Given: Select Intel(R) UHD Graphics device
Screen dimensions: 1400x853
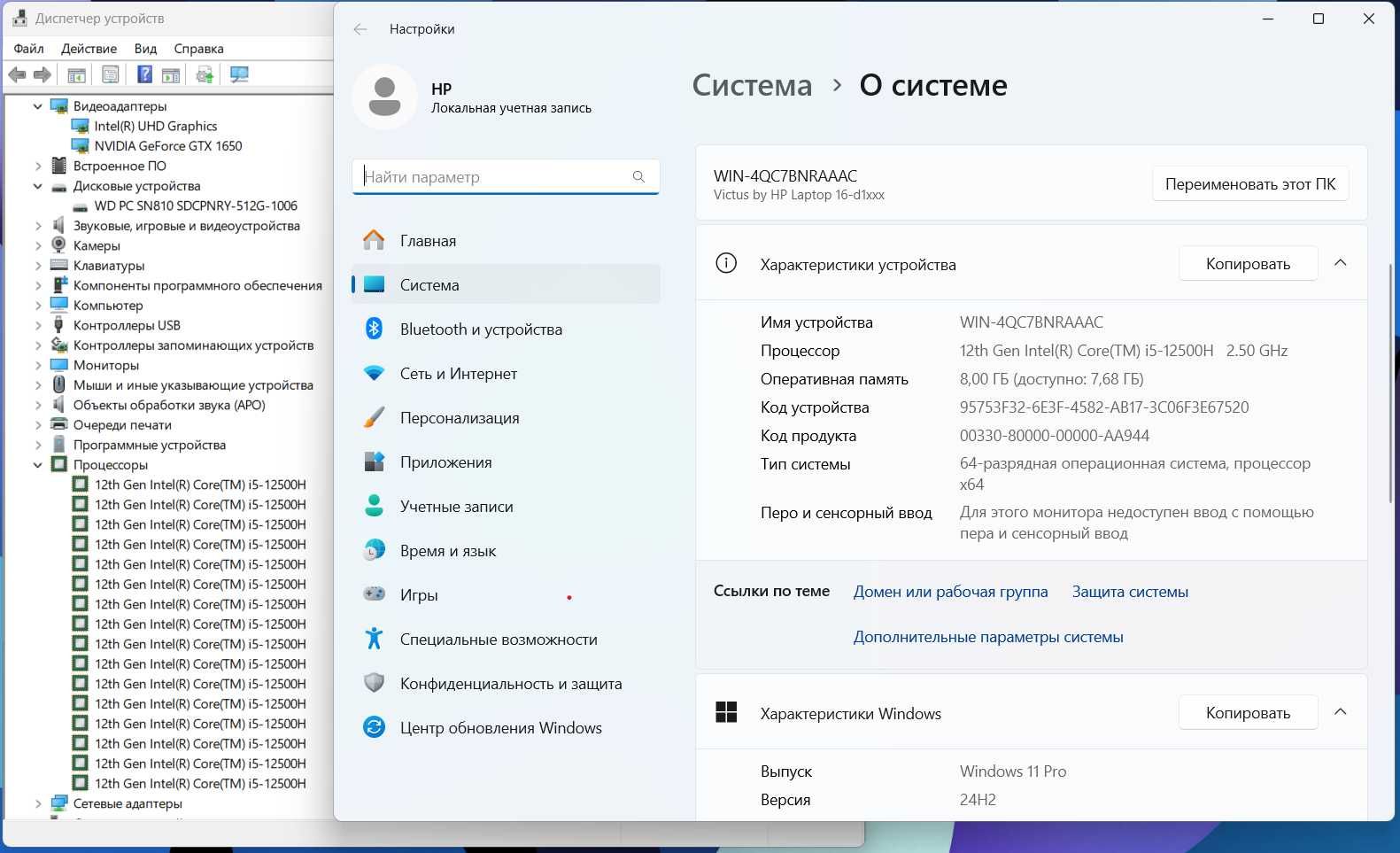Looking at the screenshot, I should (x=156, y=126).
